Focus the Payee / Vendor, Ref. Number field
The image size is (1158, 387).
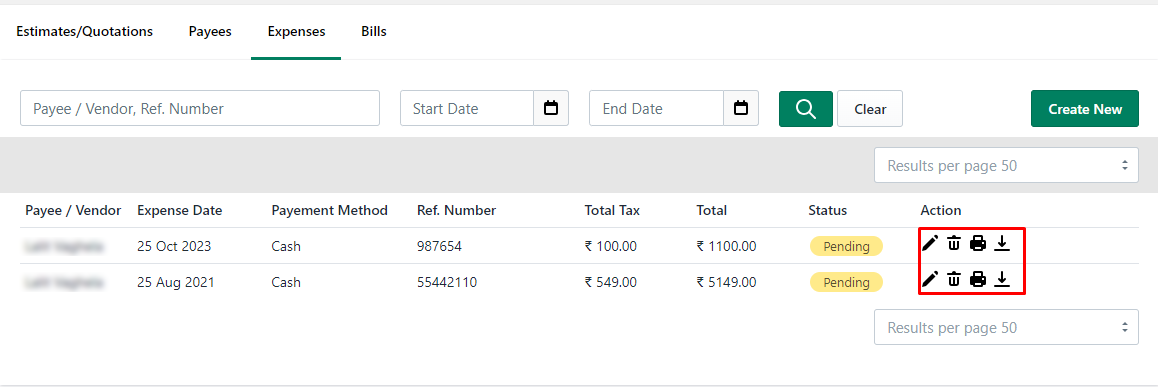200,109
